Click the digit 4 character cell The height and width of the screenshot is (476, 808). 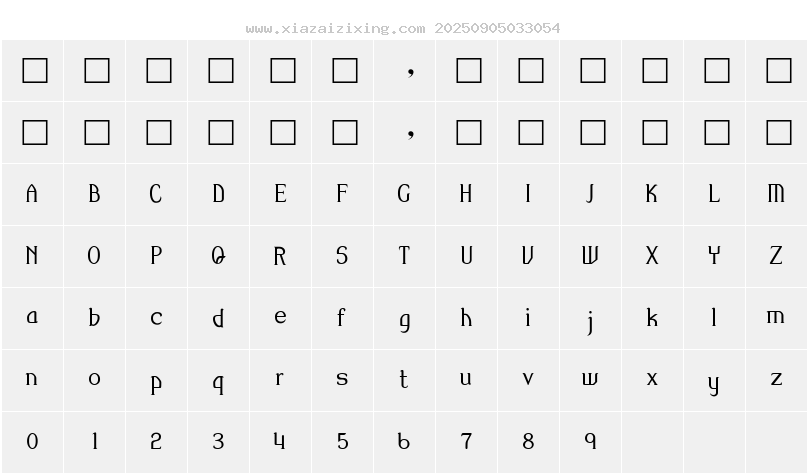tap(280, 442)
